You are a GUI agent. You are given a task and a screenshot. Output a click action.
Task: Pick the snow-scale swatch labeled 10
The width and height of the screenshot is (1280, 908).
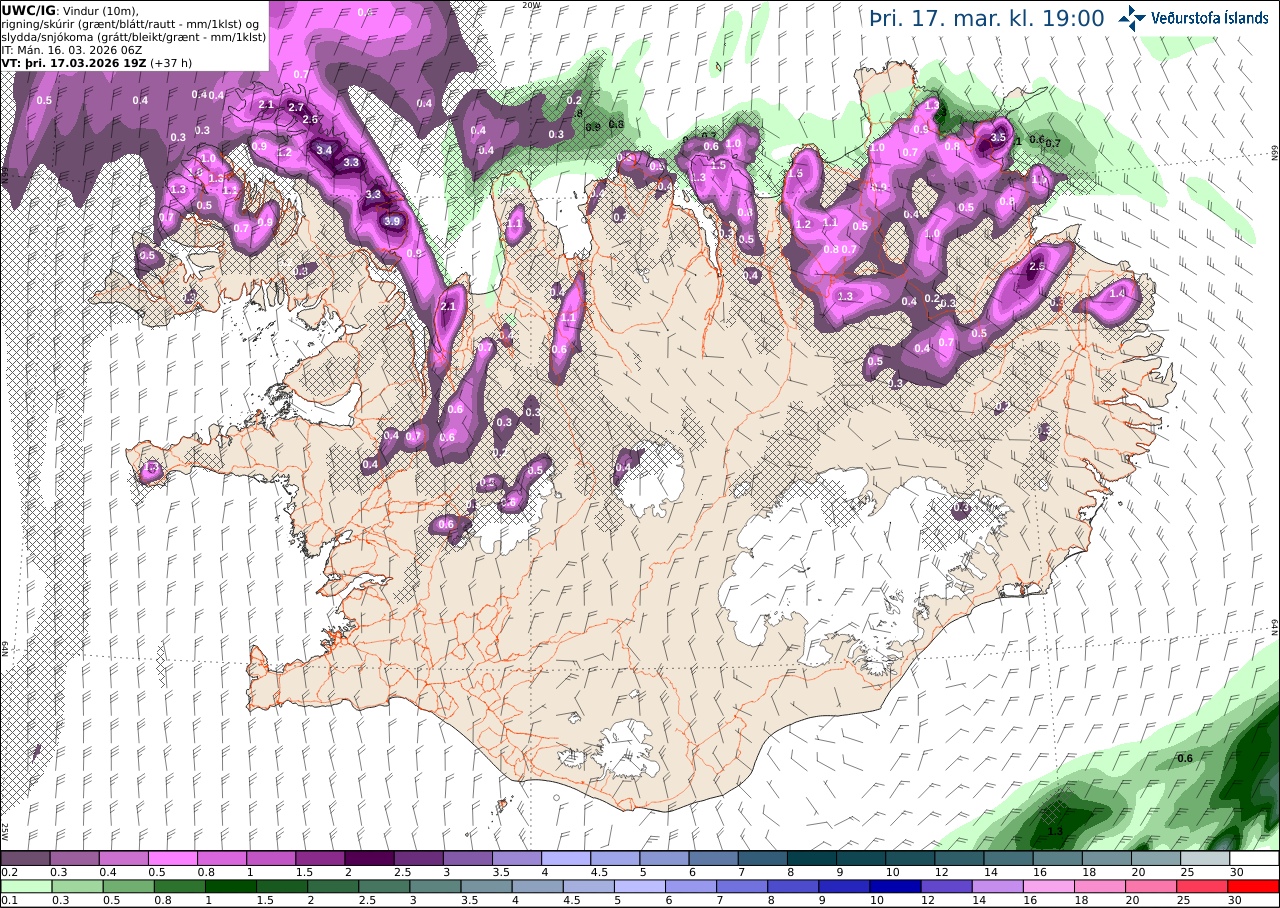910,858
